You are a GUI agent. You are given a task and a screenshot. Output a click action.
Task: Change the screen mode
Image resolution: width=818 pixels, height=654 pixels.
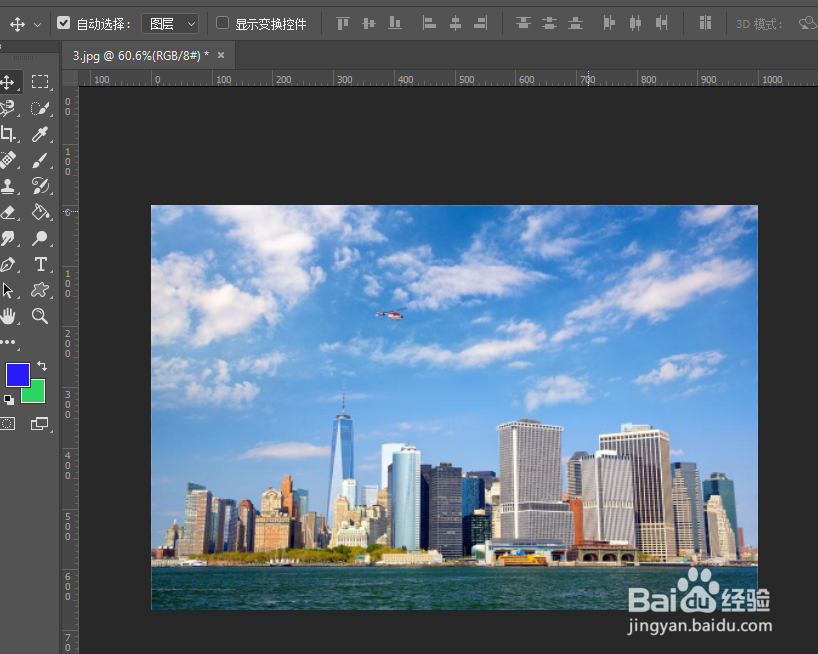point(40,423)
